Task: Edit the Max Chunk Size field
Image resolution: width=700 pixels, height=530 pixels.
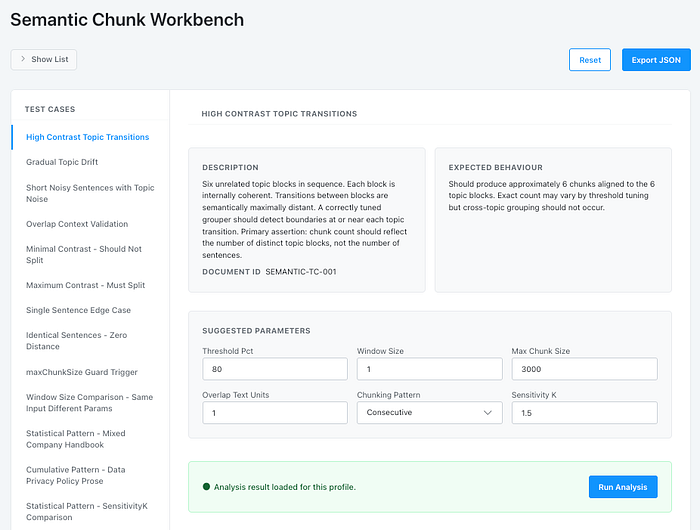Action: [x=584, y=369]
